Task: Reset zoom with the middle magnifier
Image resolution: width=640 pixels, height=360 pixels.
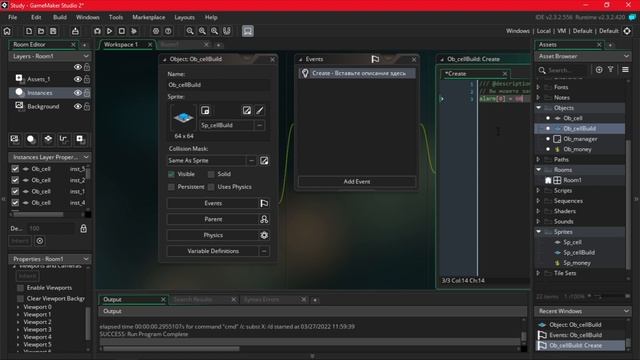Action: pyautogui.click(x=202, y=31)
